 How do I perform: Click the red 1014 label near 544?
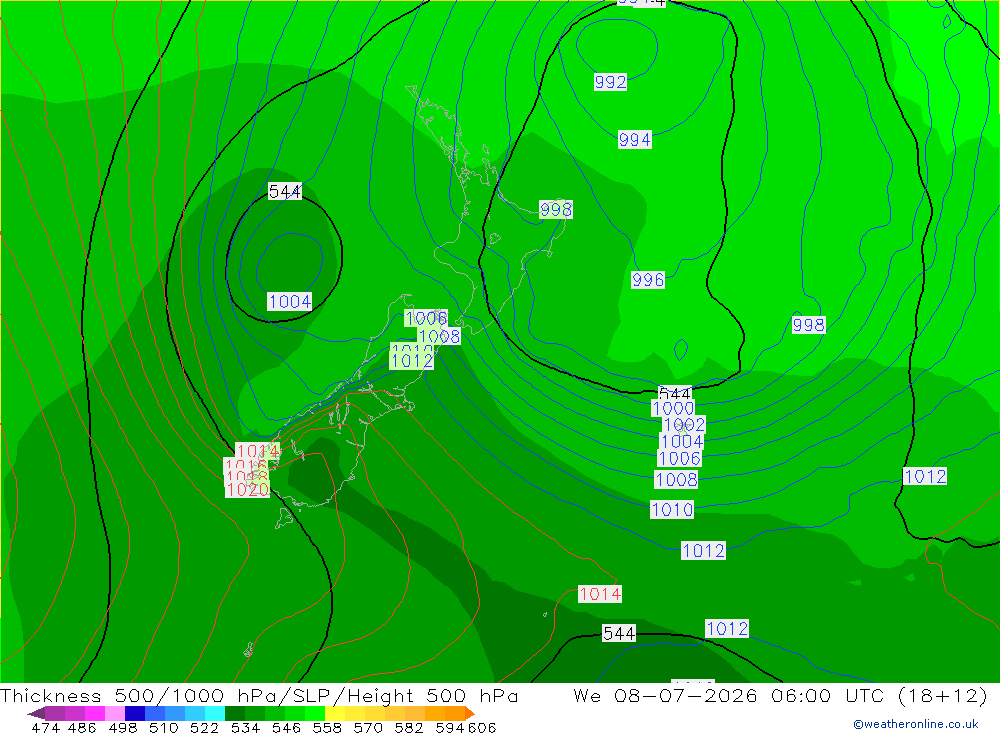[599, 594]
